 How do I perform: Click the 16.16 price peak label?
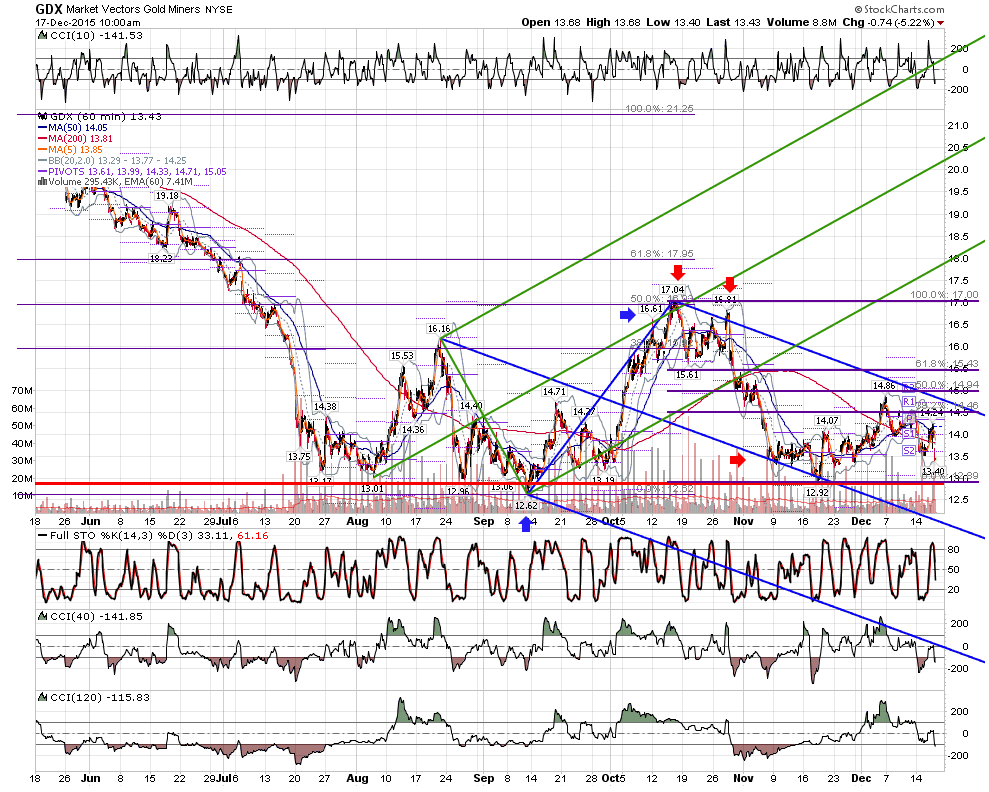(439, 329)
